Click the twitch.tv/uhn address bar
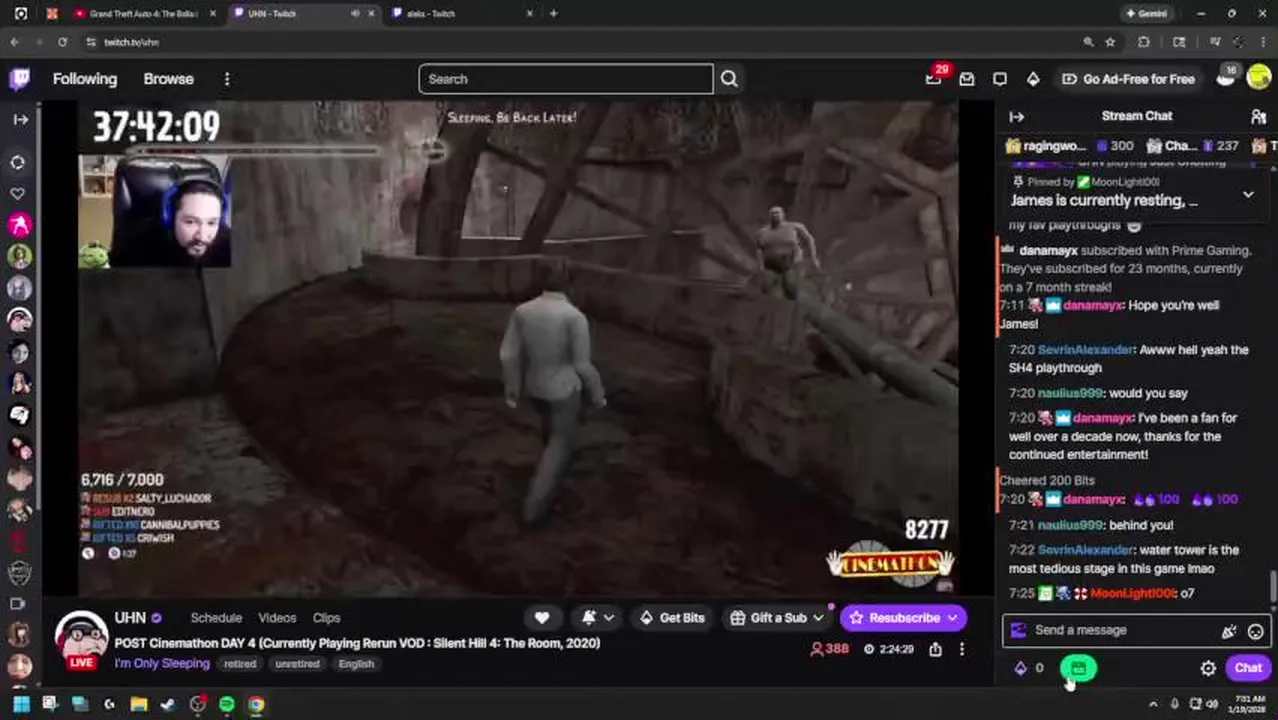The image size is (1278, 720). (x=132, y=42)
